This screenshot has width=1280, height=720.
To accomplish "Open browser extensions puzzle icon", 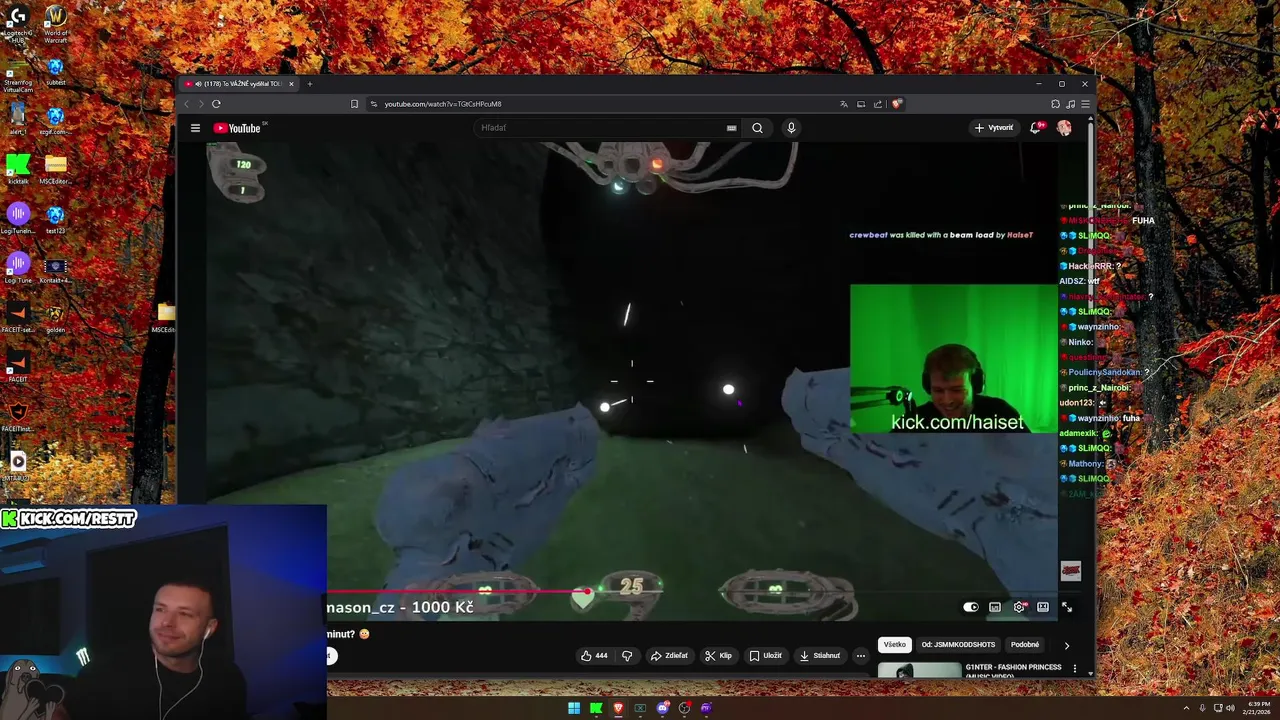I will point(1055,104).
